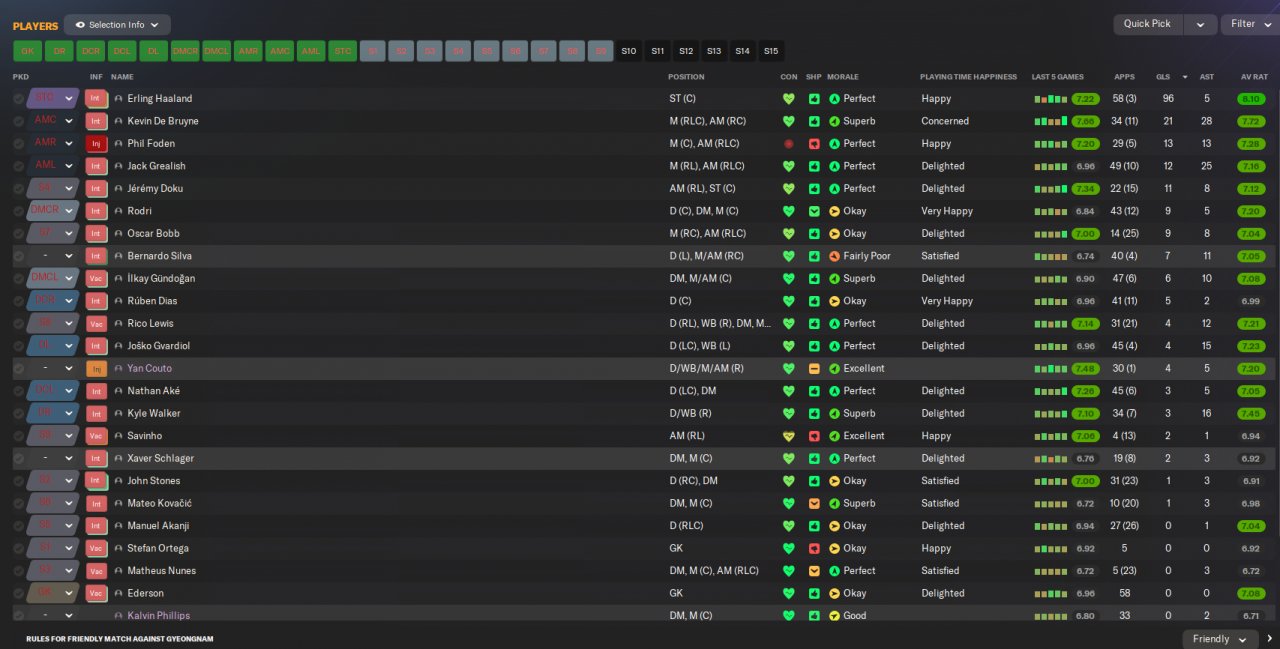Click the next arrow beside the Friendly dropdown

tap(1270, 639)
